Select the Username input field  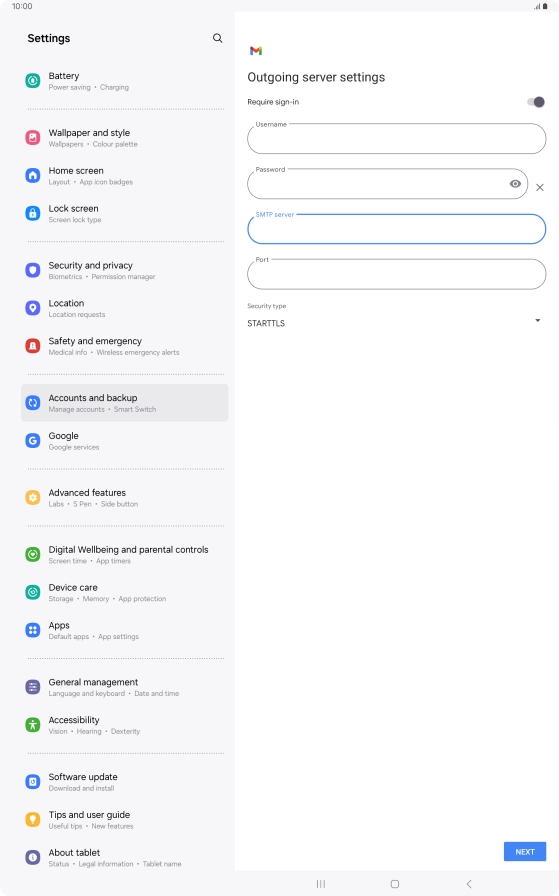(396, 139)
